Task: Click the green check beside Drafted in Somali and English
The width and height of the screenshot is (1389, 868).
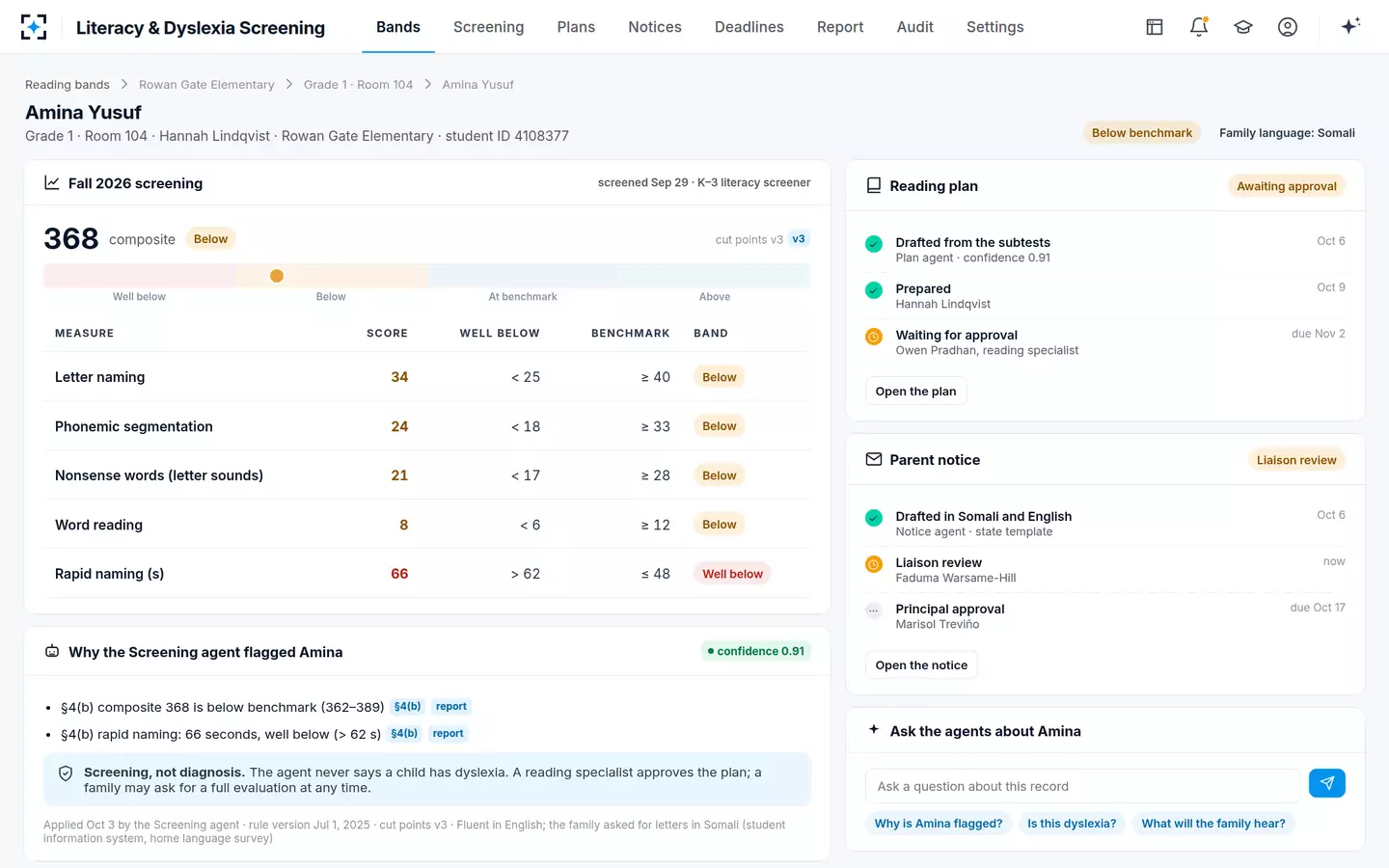Action: point(874,518)
